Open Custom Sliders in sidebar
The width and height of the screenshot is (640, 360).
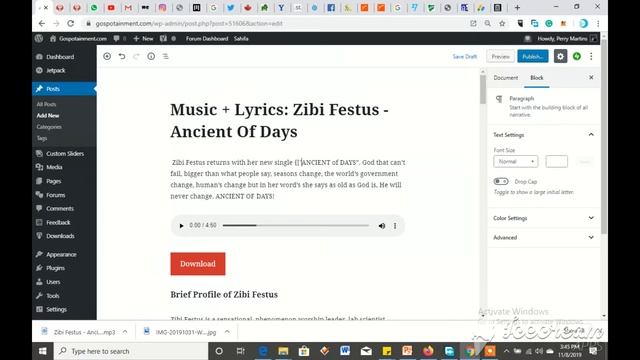click(64, 153)
